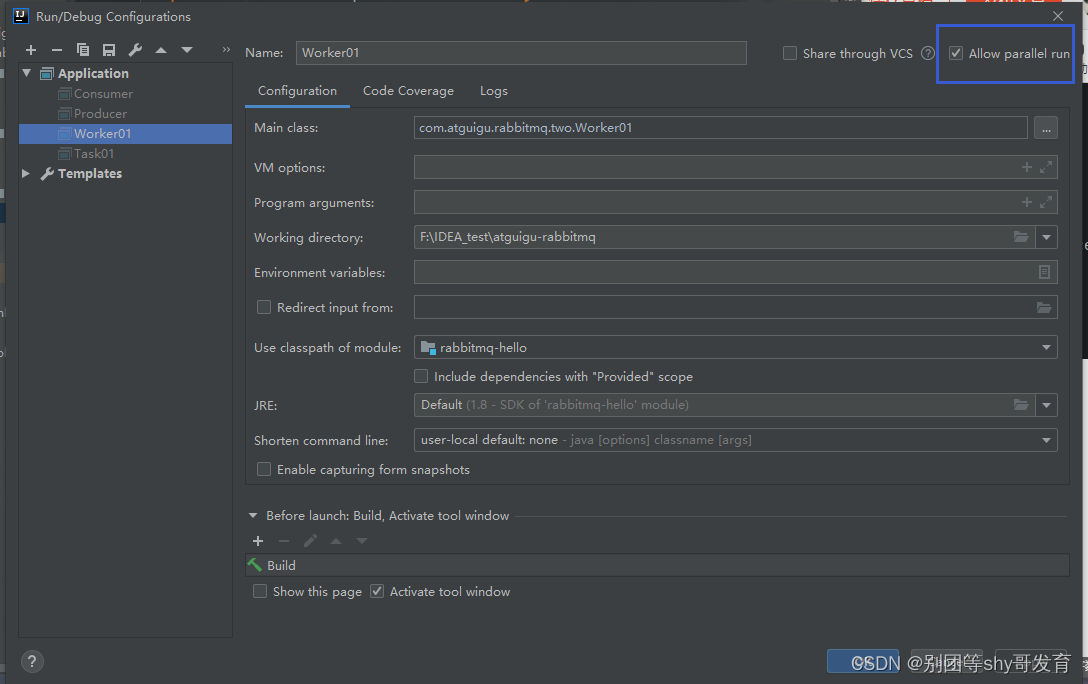1088x684 pixels.
Task: Open Share through VCS help icon
Action: (x=928, y=53)
